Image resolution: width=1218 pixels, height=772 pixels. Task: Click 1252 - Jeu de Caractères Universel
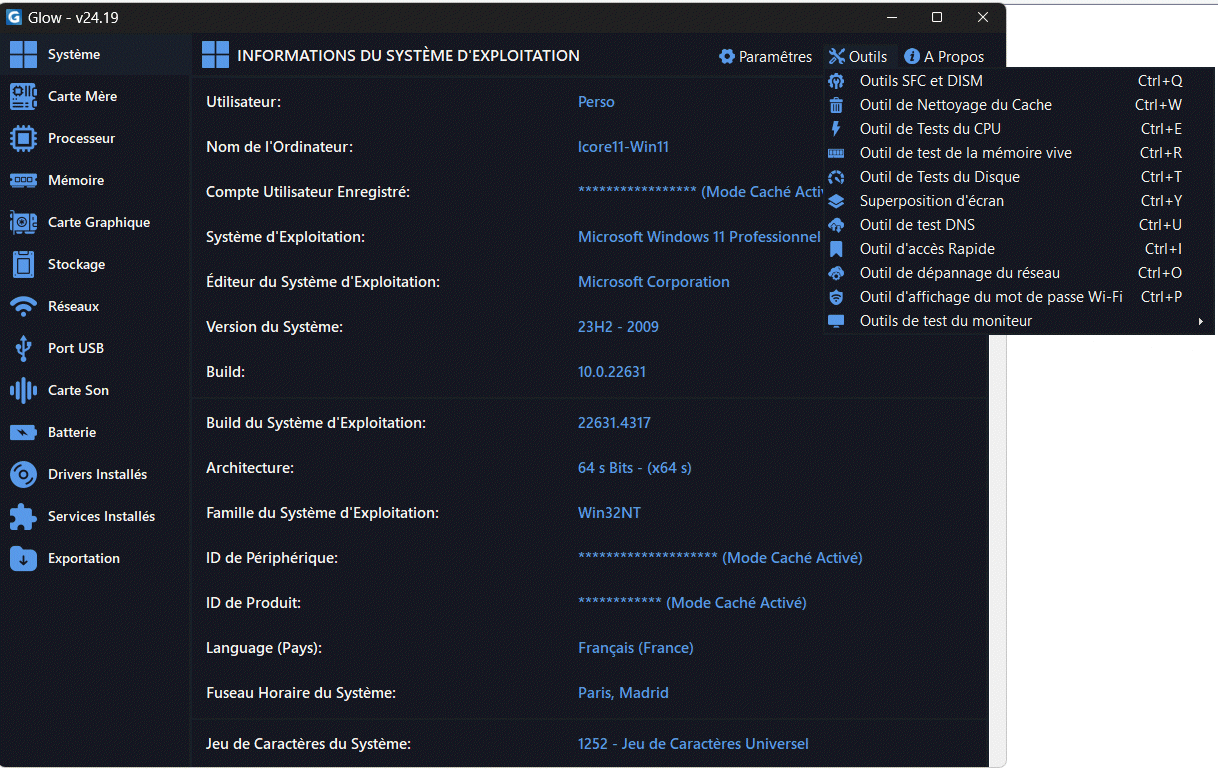pyautogui.click(x=693, y=744)
